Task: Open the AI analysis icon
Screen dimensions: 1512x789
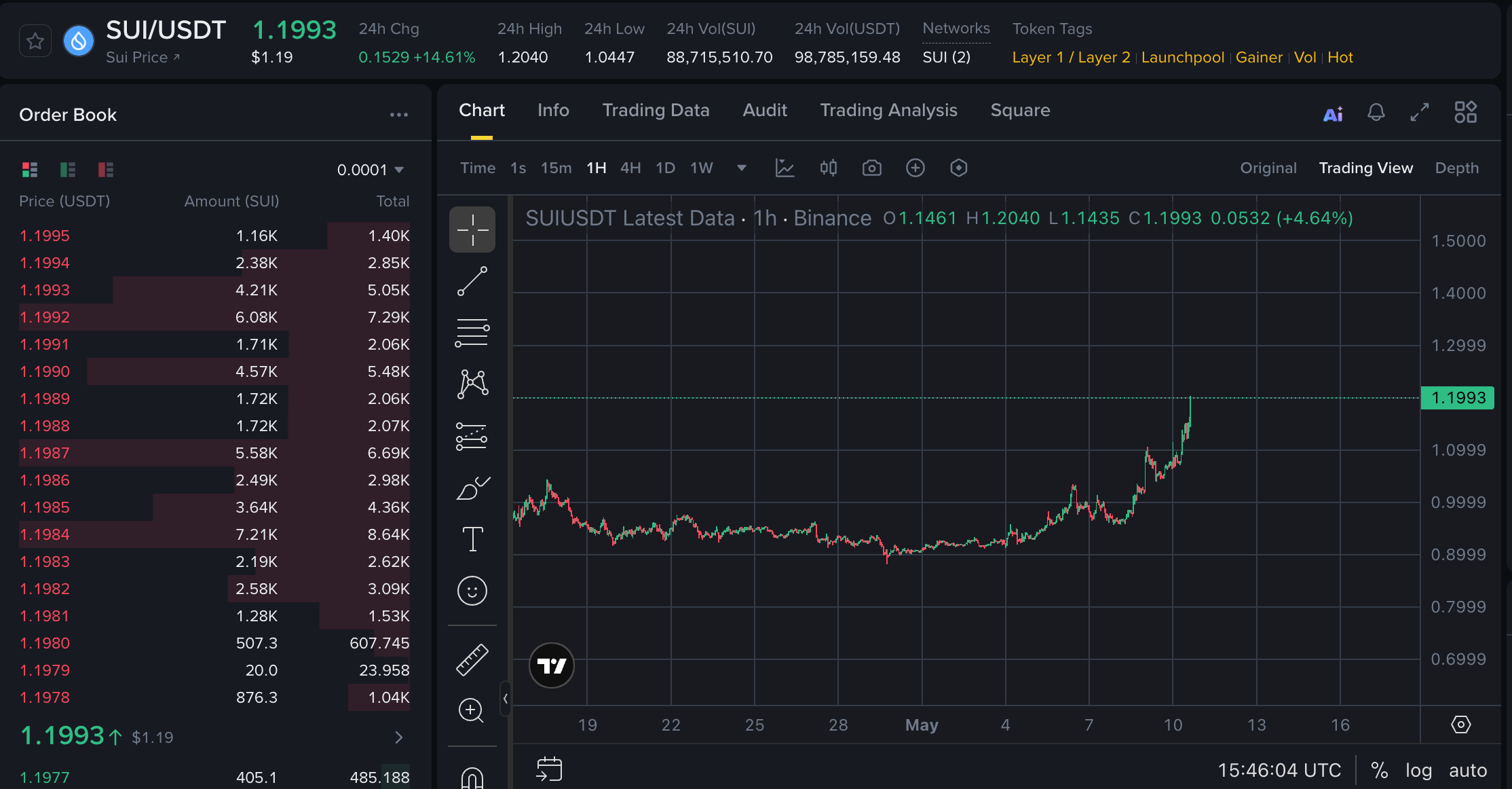Action: pyautogui.click(x=1333, y=113)
